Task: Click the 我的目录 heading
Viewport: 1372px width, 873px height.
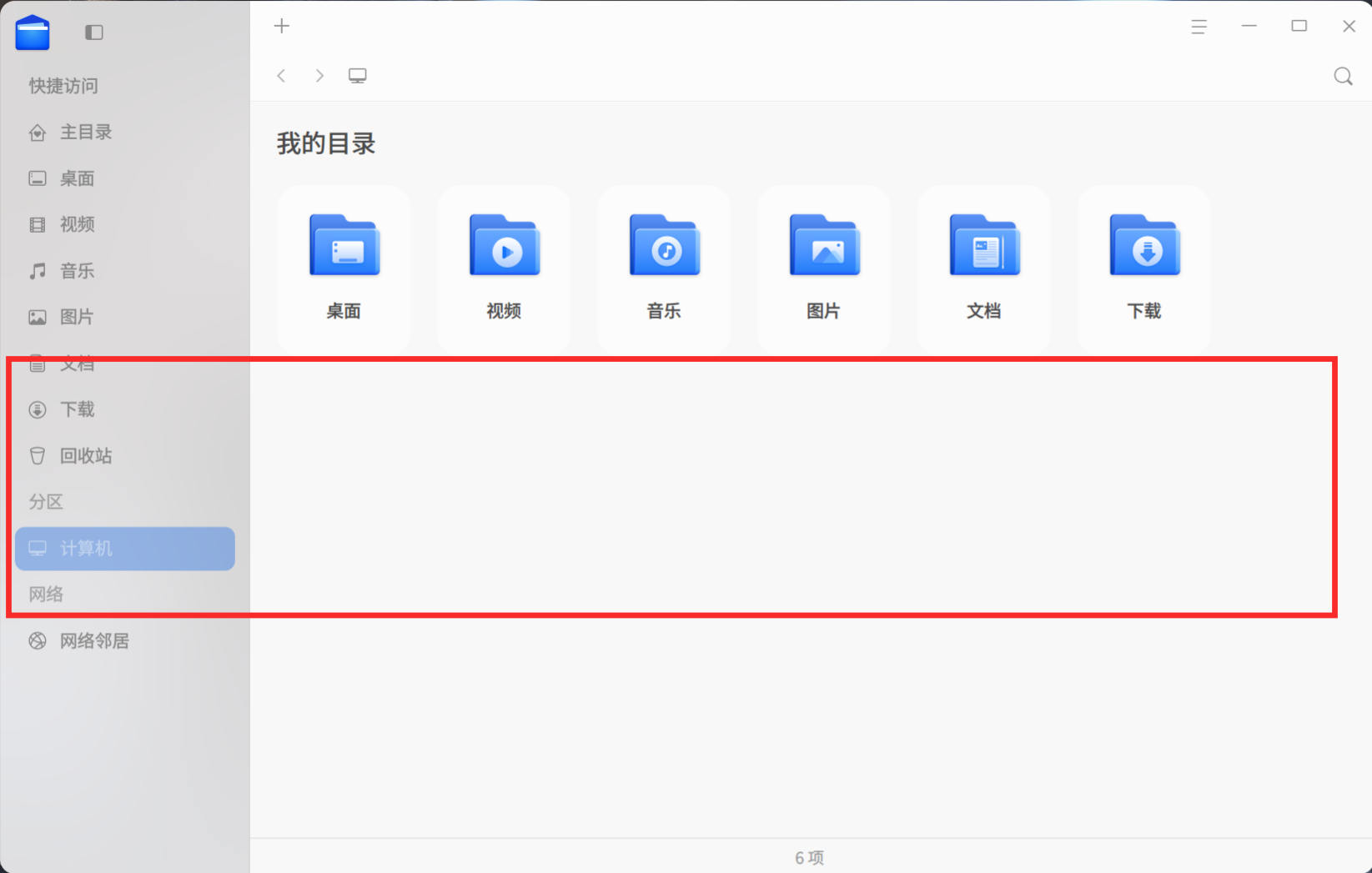Action: coord(326,143)
